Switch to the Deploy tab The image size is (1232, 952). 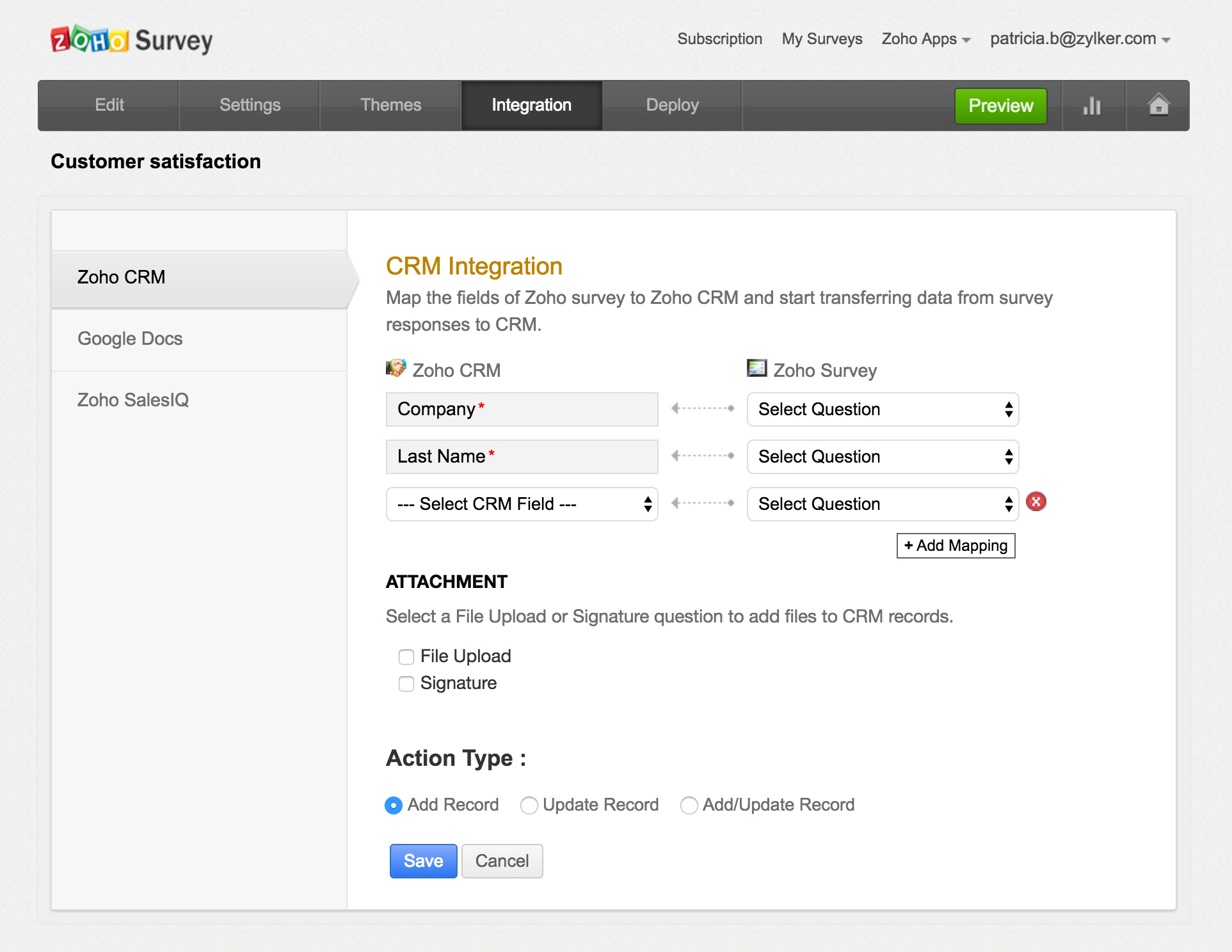click(672, 106)
